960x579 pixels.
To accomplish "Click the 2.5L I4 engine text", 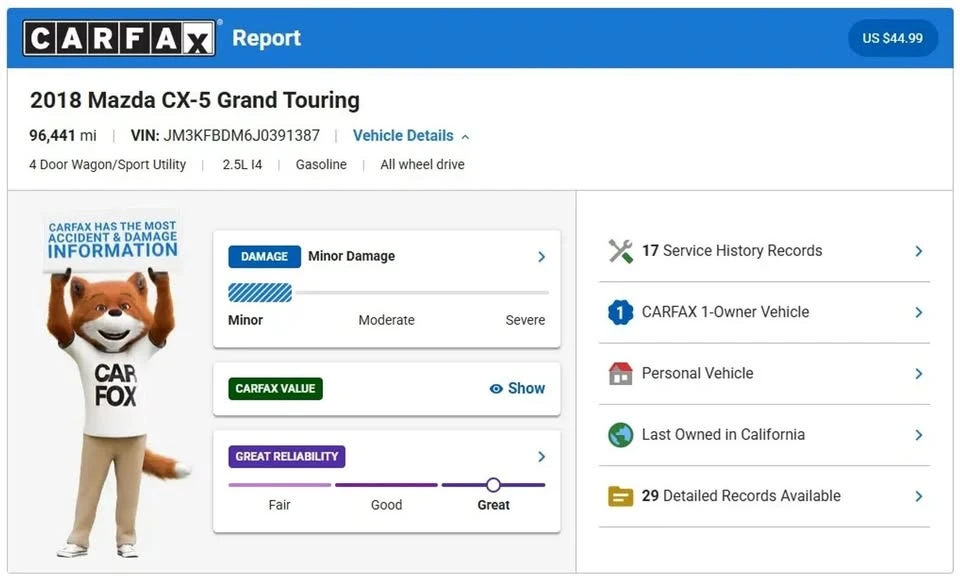I will (x=242, y=165).
